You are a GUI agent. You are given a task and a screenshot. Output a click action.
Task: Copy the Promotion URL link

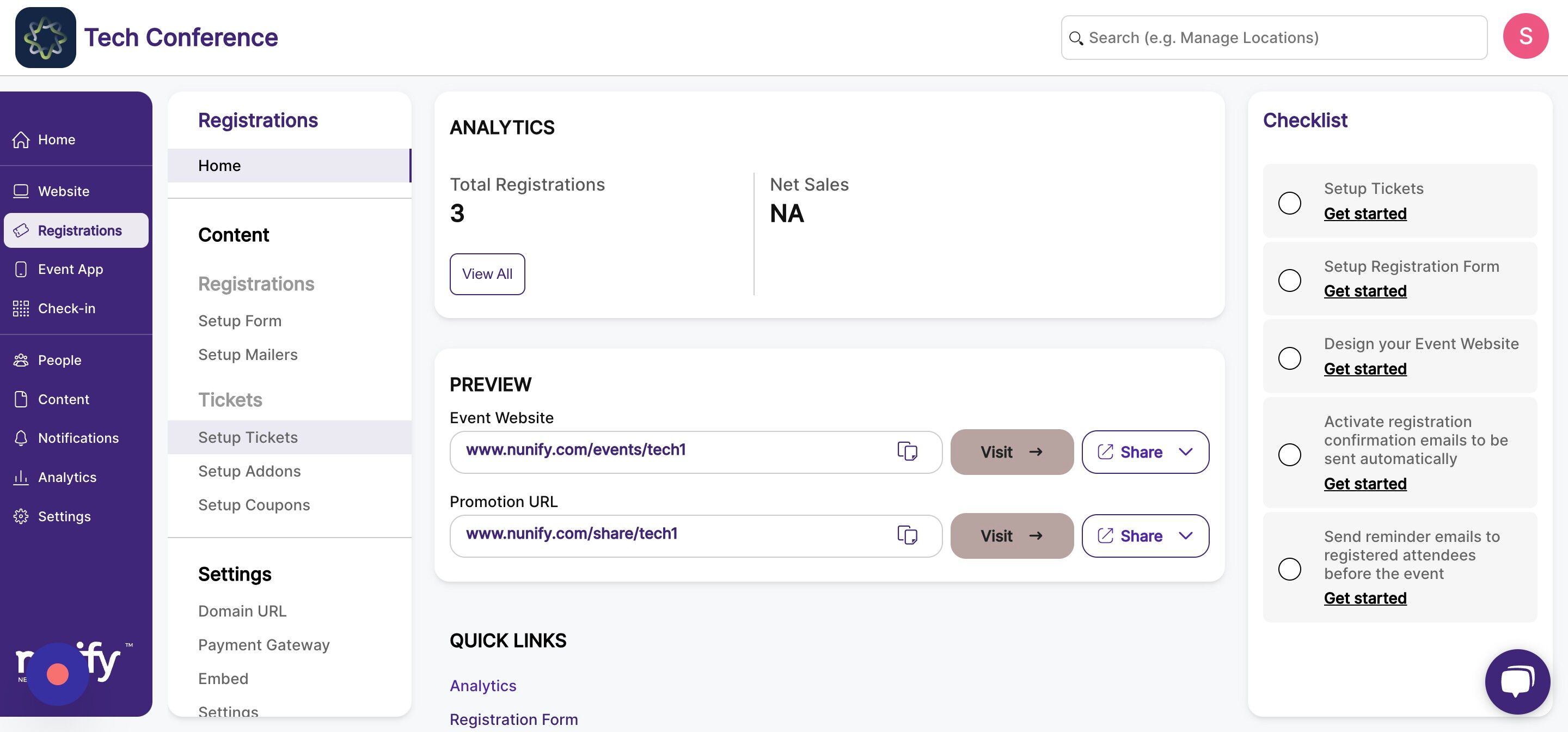907,535
